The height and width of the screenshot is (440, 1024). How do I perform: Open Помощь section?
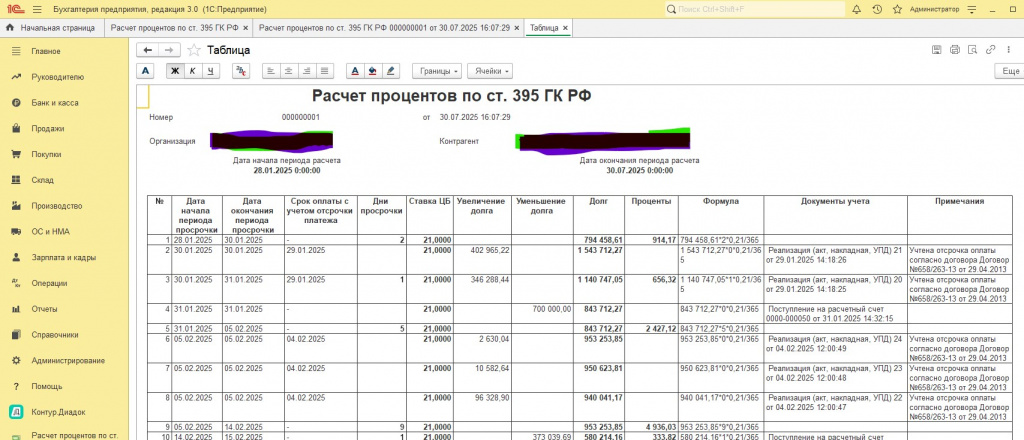click(64, 386)
